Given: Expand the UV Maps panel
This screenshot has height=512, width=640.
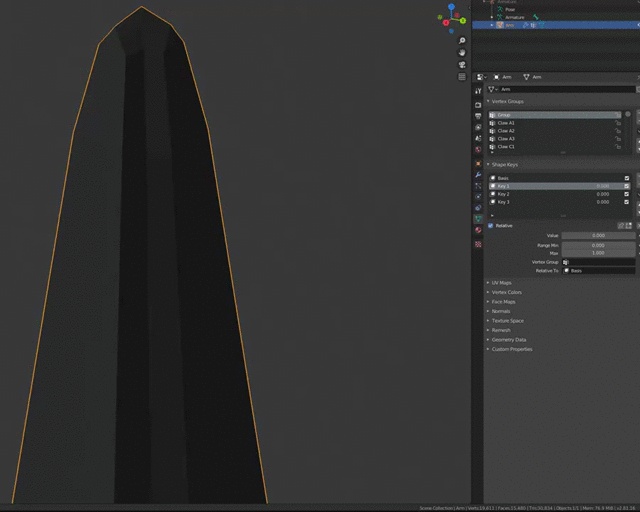Looking at the screenshot, I should click(x=488, y=283).
